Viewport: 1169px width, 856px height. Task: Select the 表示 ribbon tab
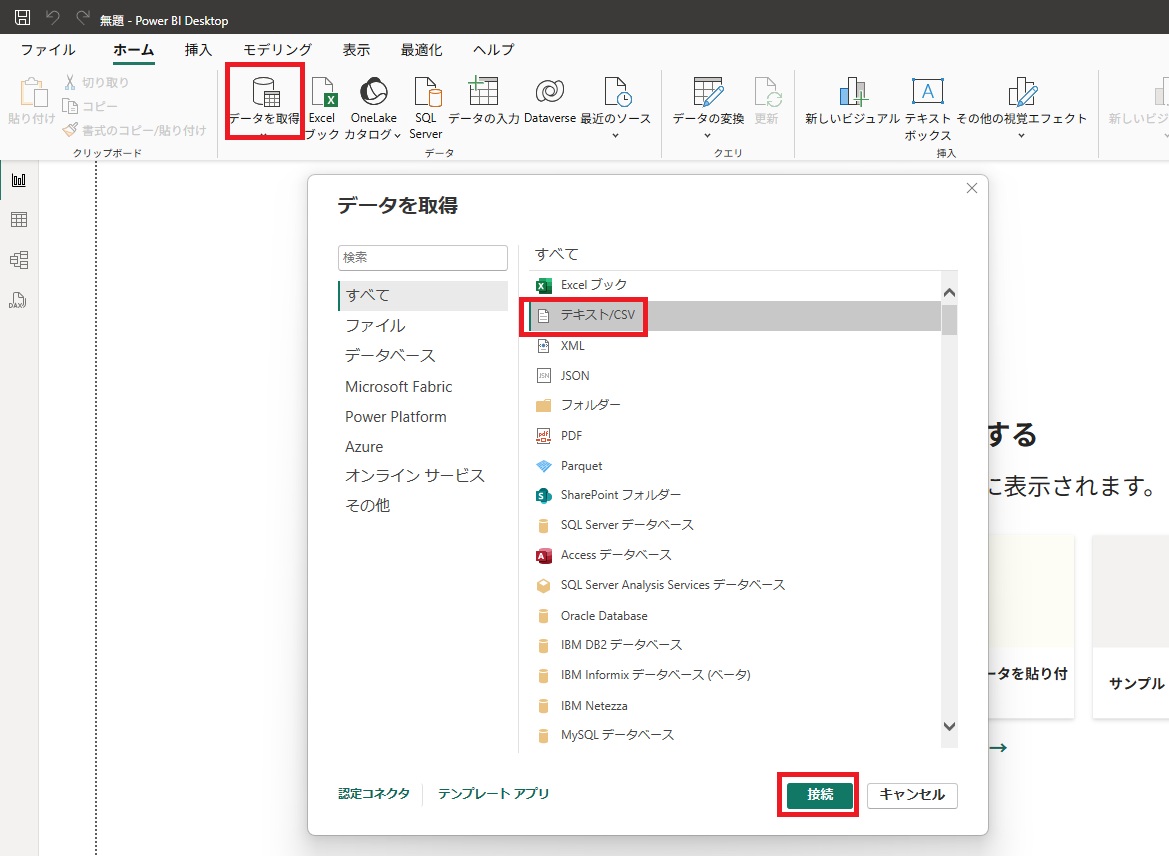(x=356, y=50)
